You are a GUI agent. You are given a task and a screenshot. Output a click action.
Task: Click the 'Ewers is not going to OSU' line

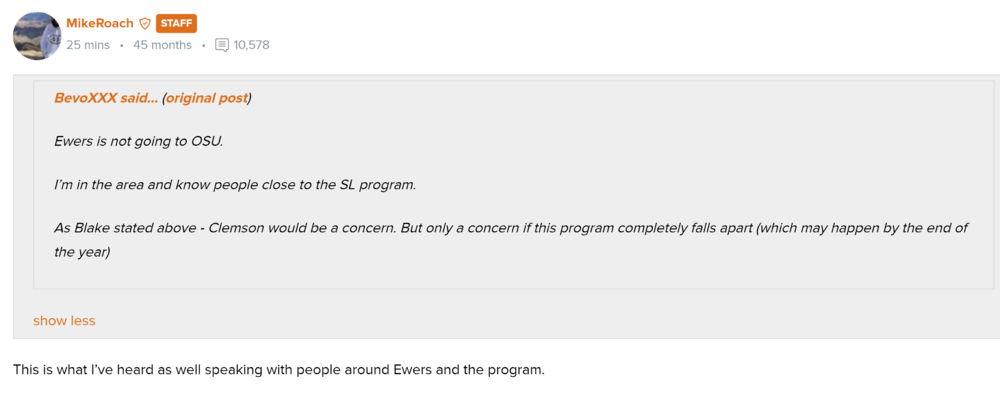pos(139,141)
